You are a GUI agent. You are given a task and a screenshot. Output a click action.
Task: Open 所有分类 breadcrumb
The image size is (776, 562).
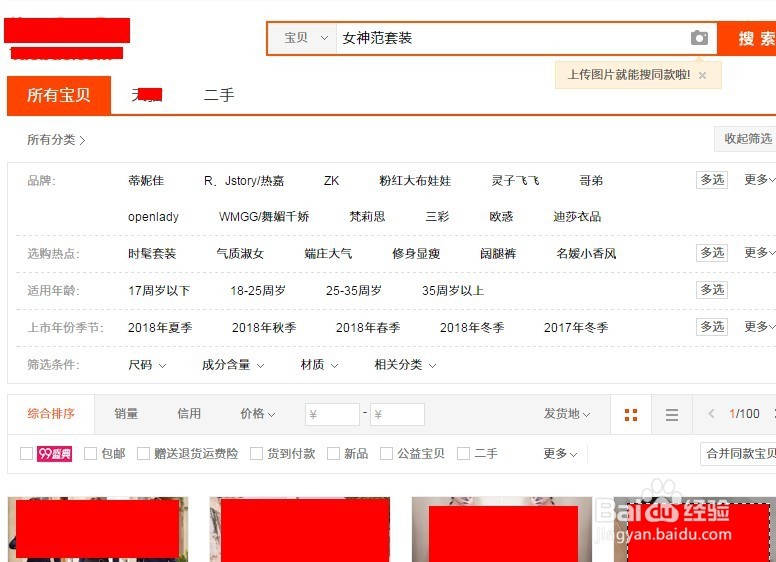pyautogui.click(x=56, y=140)
